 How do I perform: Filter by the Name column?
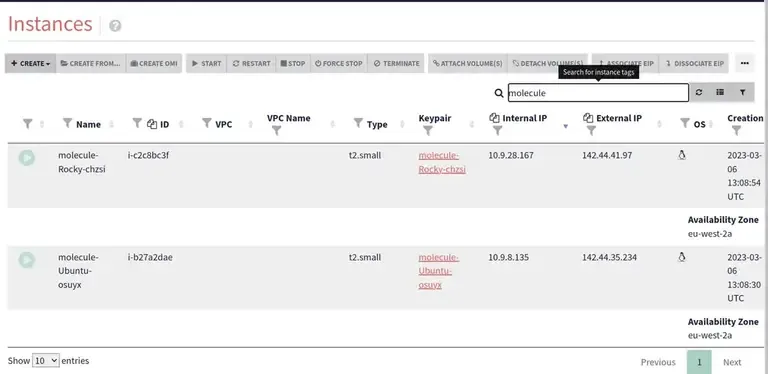coord(68,123)
